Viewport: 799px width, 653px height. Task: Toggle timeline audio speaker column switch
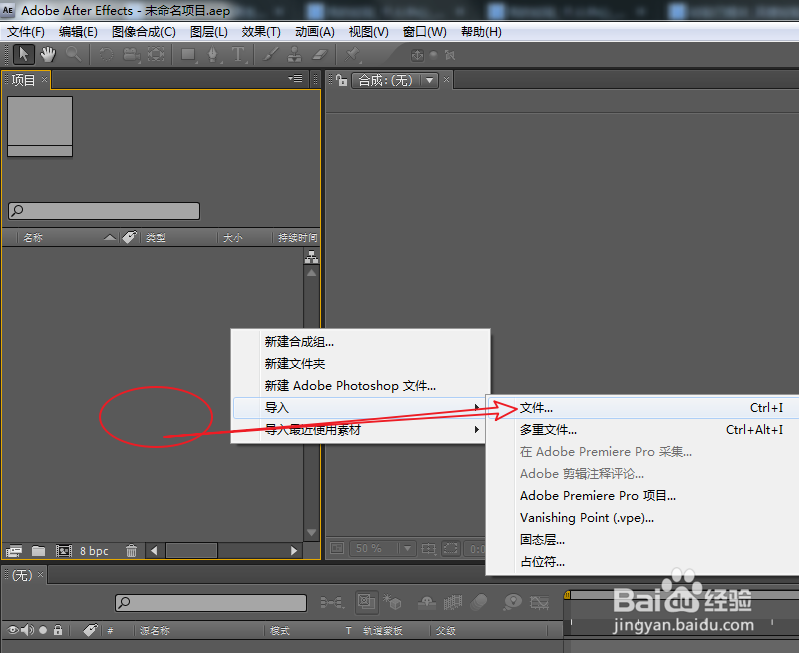[28, 631]
